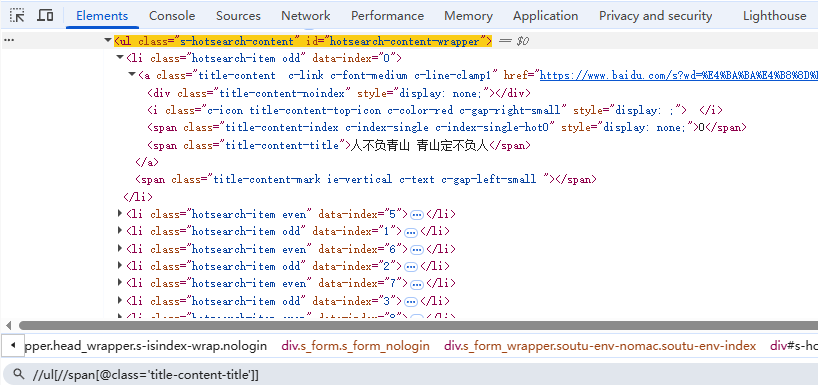Click the ellipsis badge in li data-index="7"

click(416, 284)
